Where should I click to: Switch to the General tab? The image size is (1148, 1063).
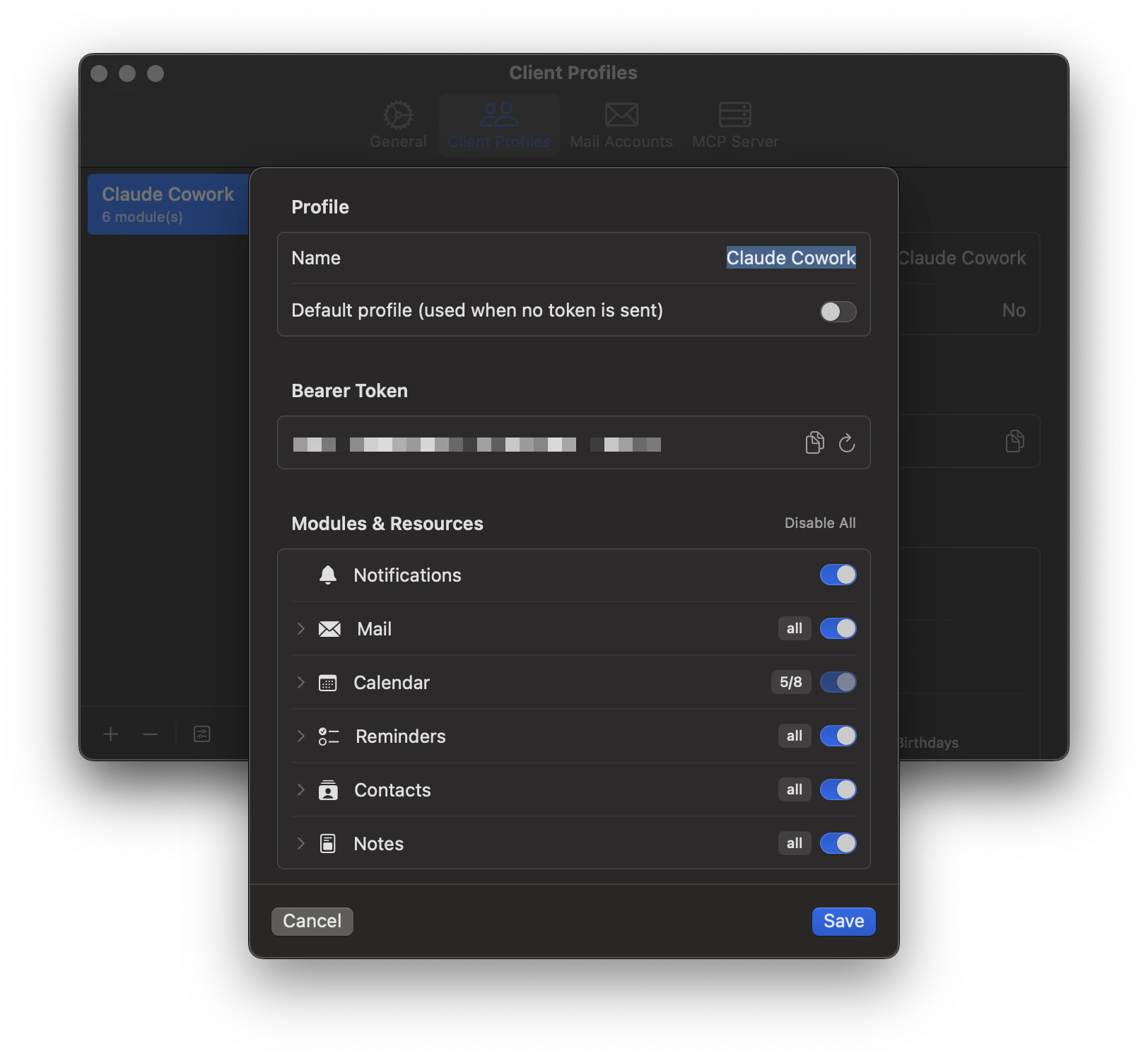click(398, 124)
